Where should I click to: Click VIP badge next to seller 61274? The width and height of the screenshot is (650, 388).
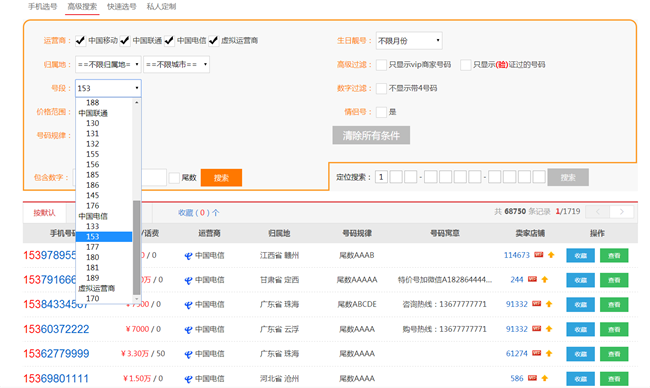536,353
